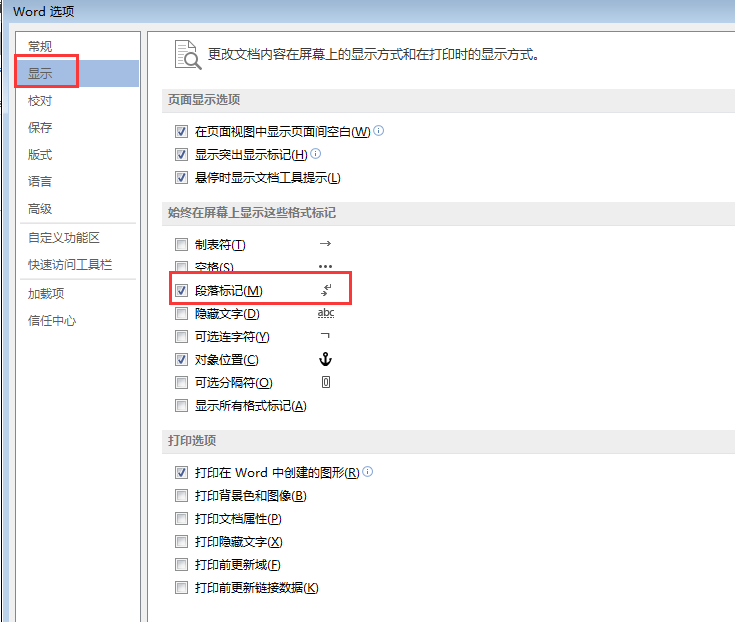
Task: Check the 打印文档属性 box
Action: pos(181,518)
